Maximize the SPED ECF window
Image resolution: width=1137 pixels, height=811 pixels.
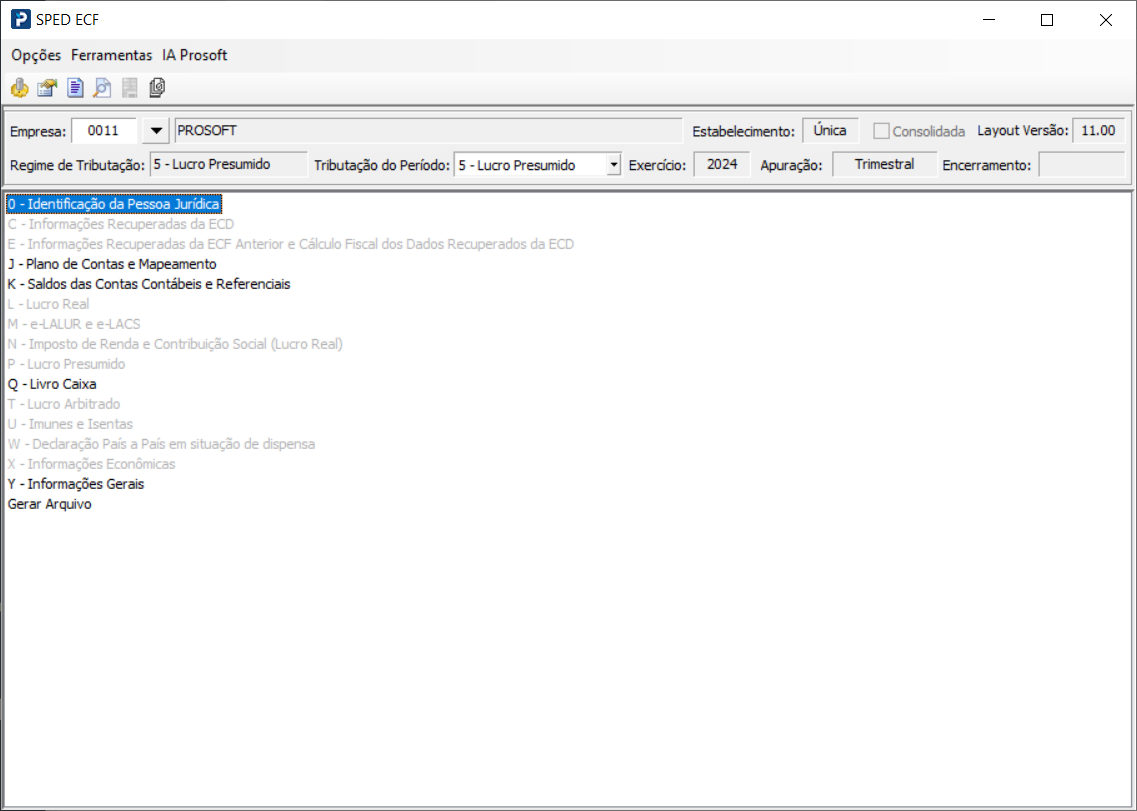1046,20
